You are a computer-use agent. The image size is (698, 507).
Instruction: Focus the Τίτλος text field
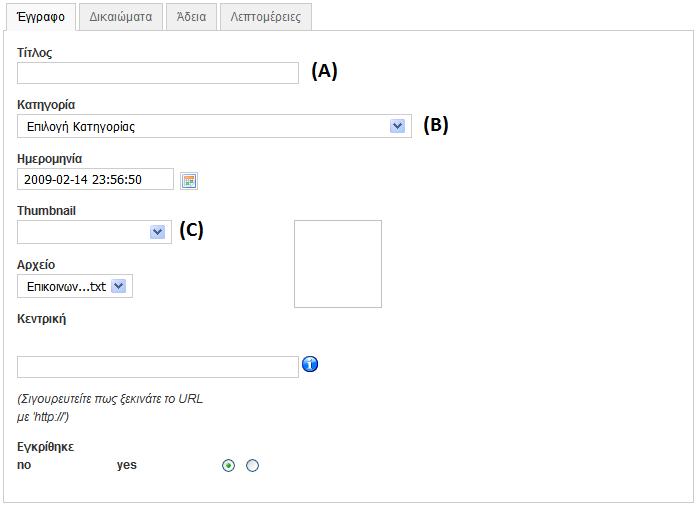[158, 73]
